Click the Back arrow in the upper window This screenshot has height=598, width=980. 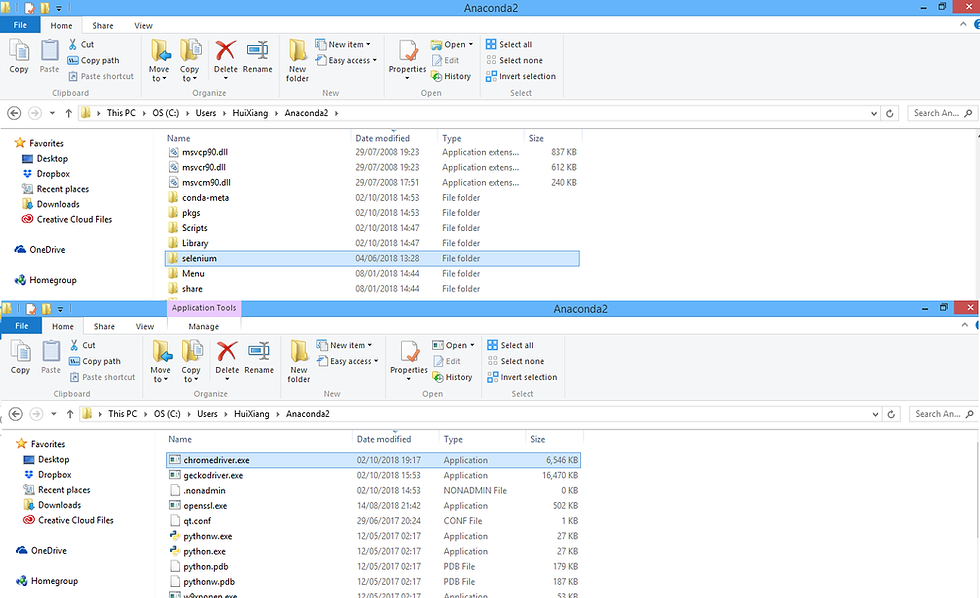click(x=14, y=113)
